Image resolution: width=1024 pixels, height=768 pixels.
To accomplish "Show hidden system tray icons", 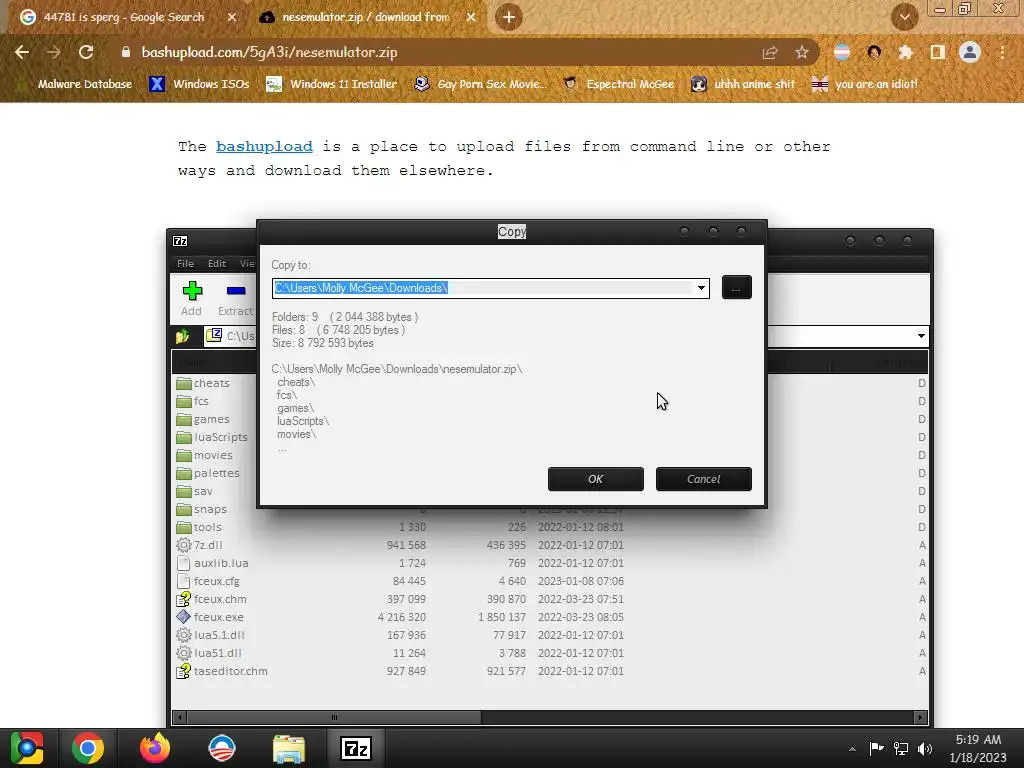I will (x=852, y=749).
